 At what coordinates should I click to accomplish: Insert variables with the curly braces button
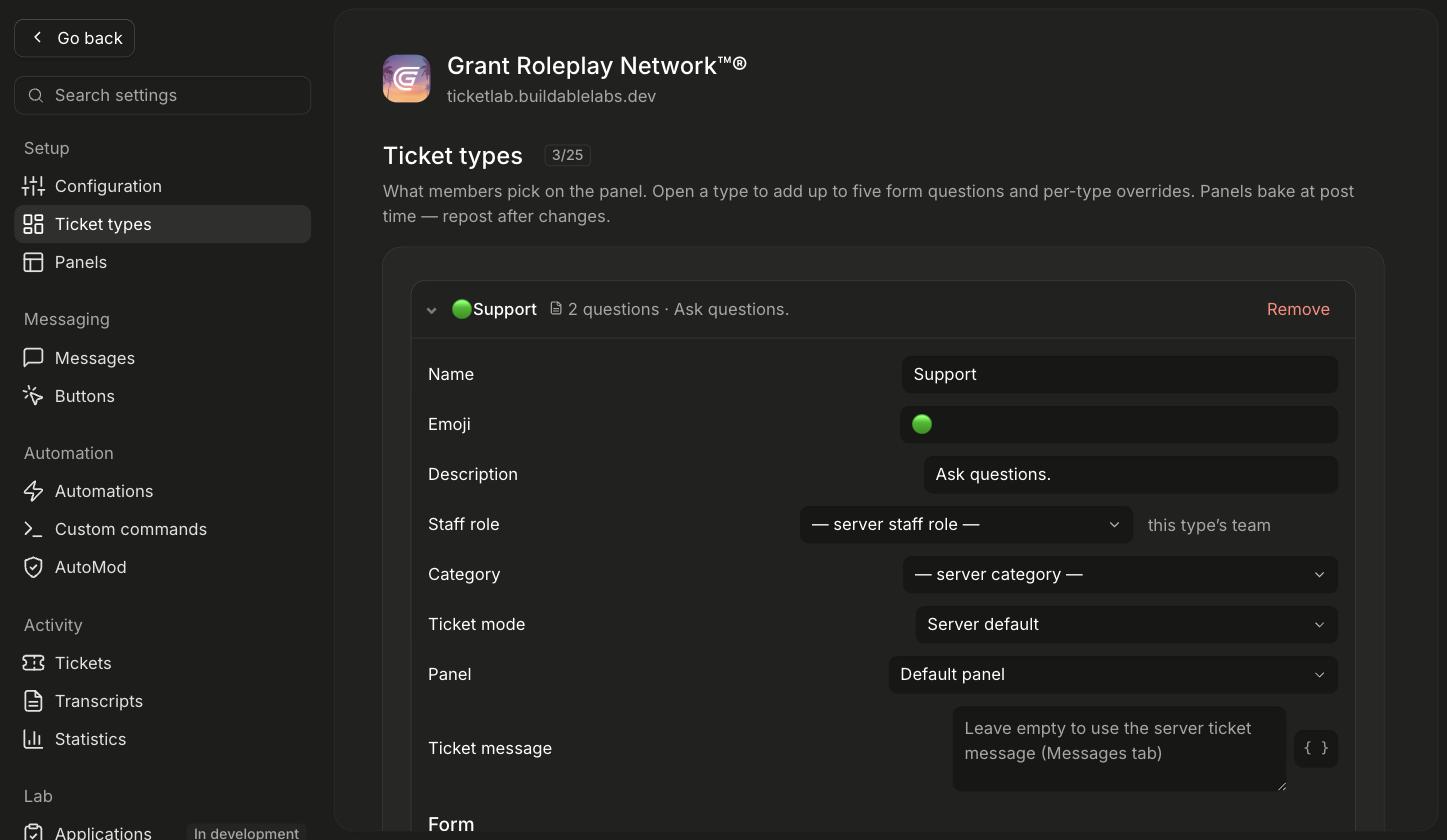pos(1316,748)
